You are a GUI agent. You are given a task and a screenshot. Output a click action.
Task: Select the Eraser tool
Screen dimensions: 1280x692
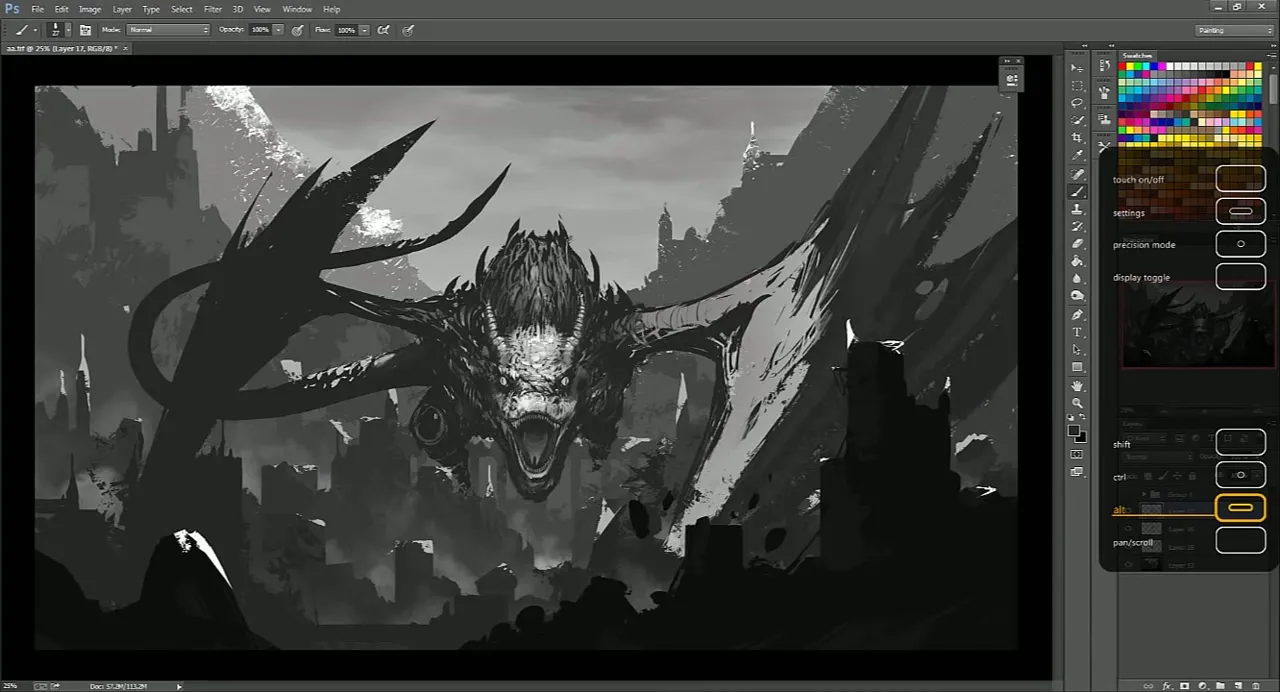[1077, 244]
